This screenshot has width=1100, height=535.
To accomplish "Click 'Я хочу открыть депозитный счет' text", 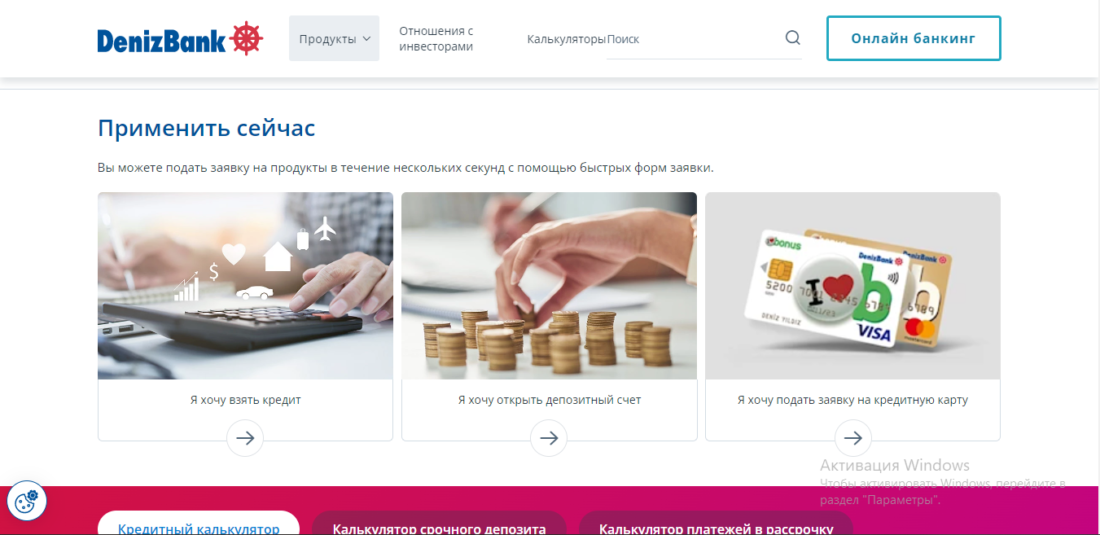I will click(549, 400).
